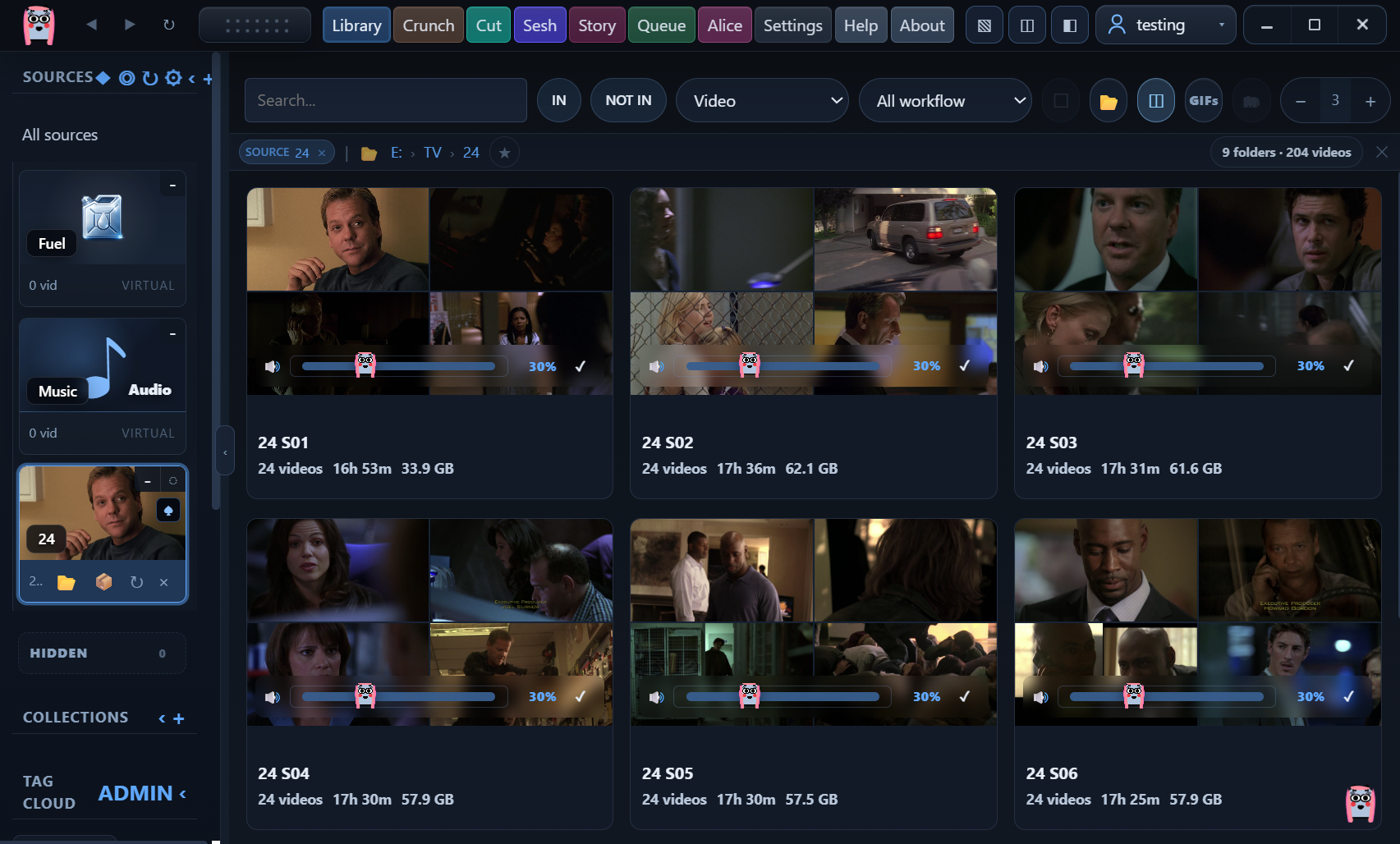Click the 24 S01 slider track
Screen dimensions: 1400x844
click(399, 366)
